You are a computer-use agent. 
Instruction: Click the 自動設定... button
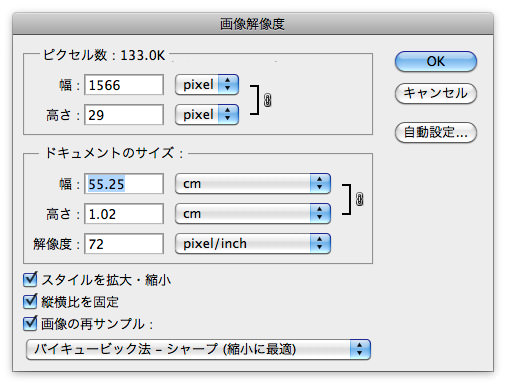tap(436, 132)
